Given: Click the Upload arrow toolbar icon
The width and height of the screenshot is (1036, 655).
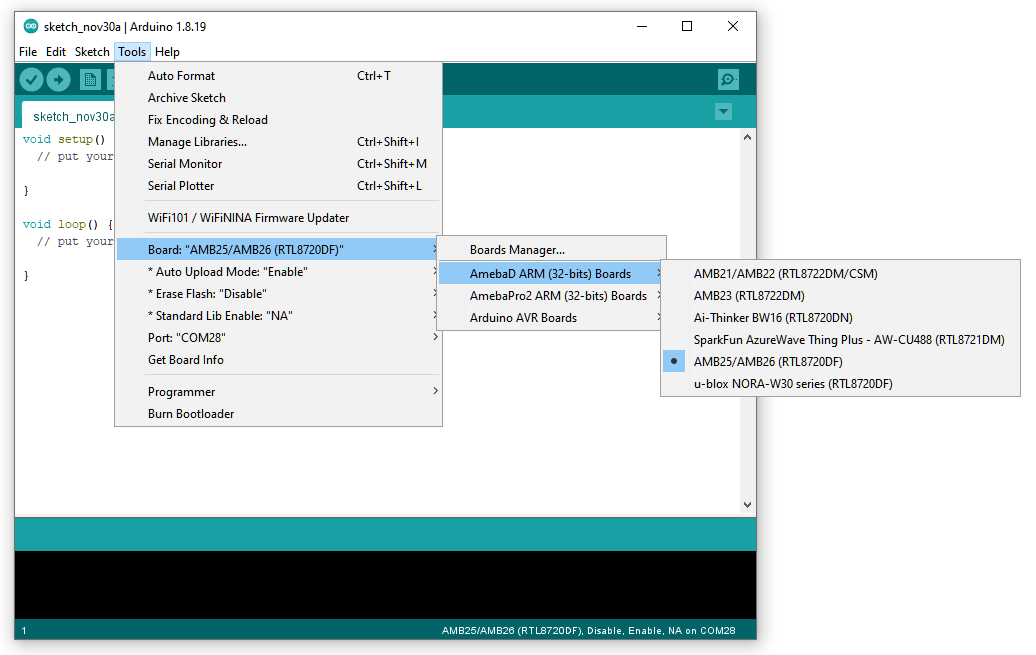Looking at the screenshot, I should 59,80.
